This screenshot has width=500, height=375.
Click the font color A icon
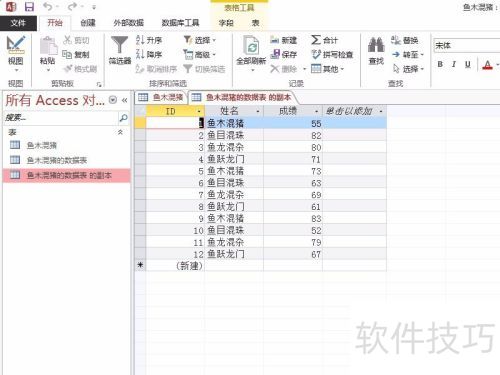(x=488, y=65)
